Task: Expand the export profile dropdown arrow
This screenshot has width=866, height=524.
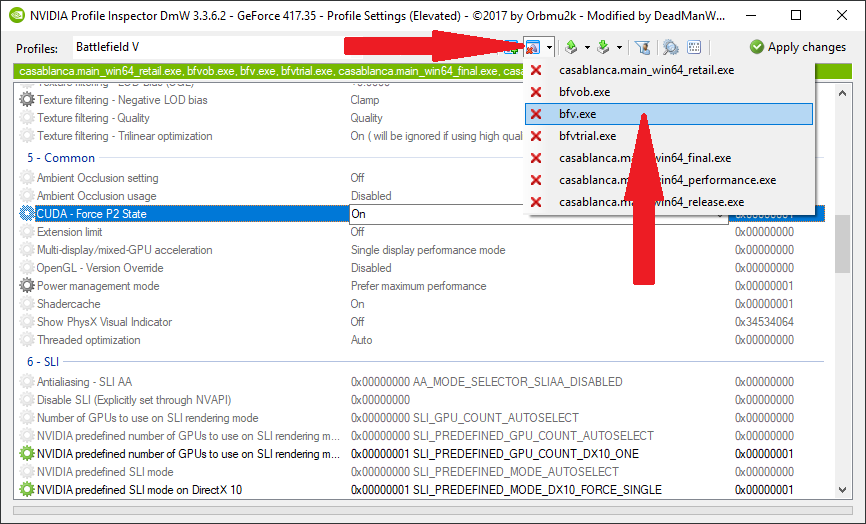Action: pos(586,47)
